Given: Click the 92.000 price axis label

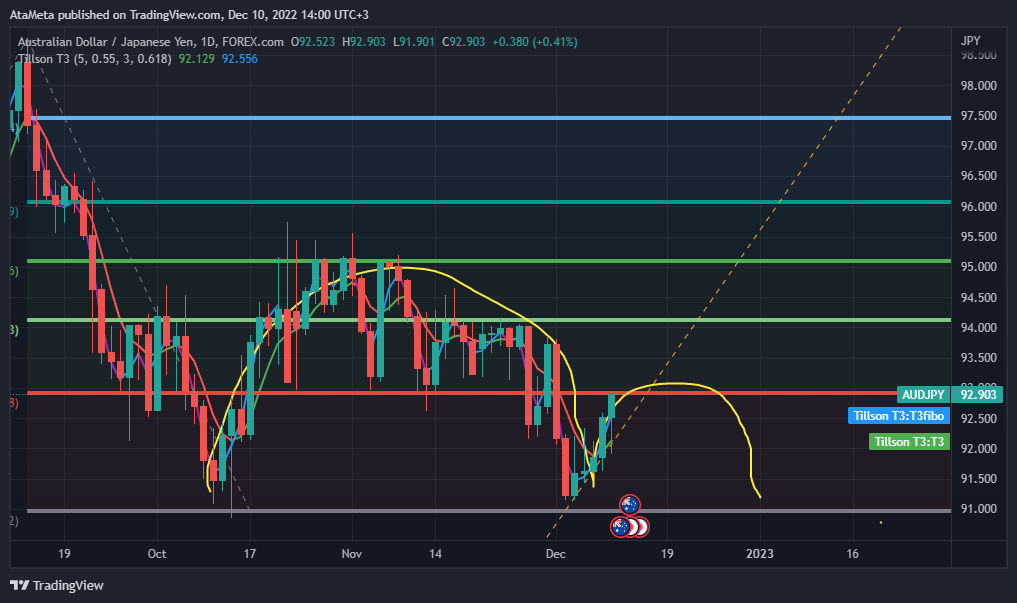Looking at the screenshot, I should [978, 448].
